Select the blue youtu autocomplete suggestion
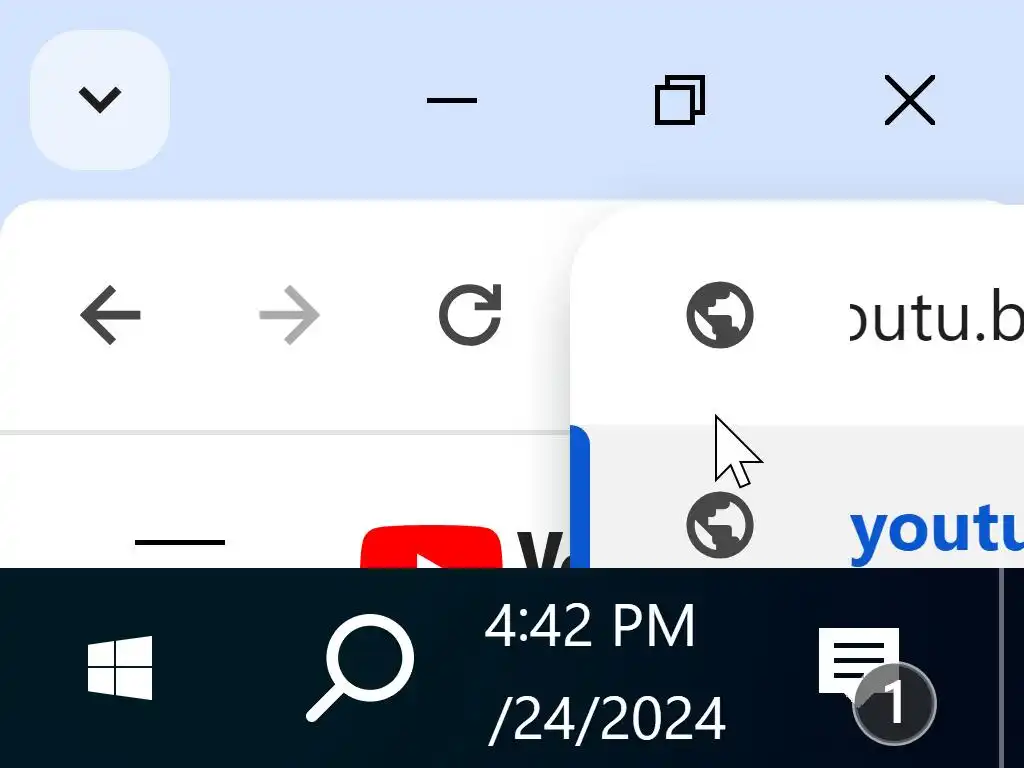Viewport: 1024px width, 768px height. coord(936,529)
